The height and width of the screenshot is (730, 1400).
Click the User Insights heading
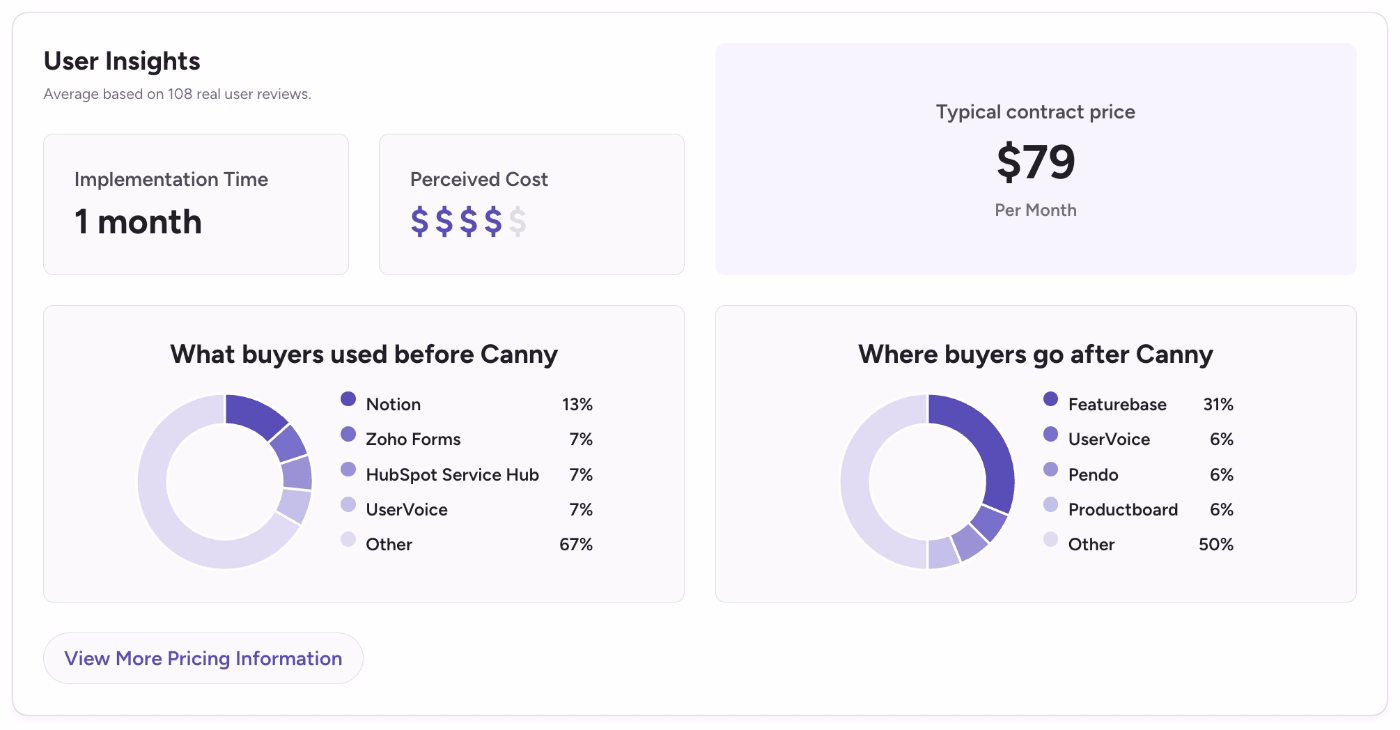pyautogui.click(x=122, y=61)
